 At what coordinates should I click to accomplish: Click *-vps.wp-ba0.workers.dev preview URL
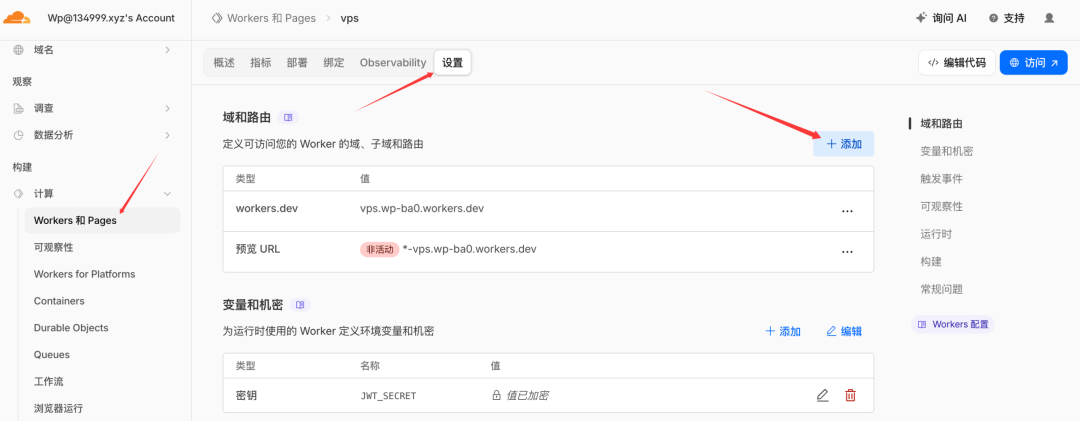(469, 249)
